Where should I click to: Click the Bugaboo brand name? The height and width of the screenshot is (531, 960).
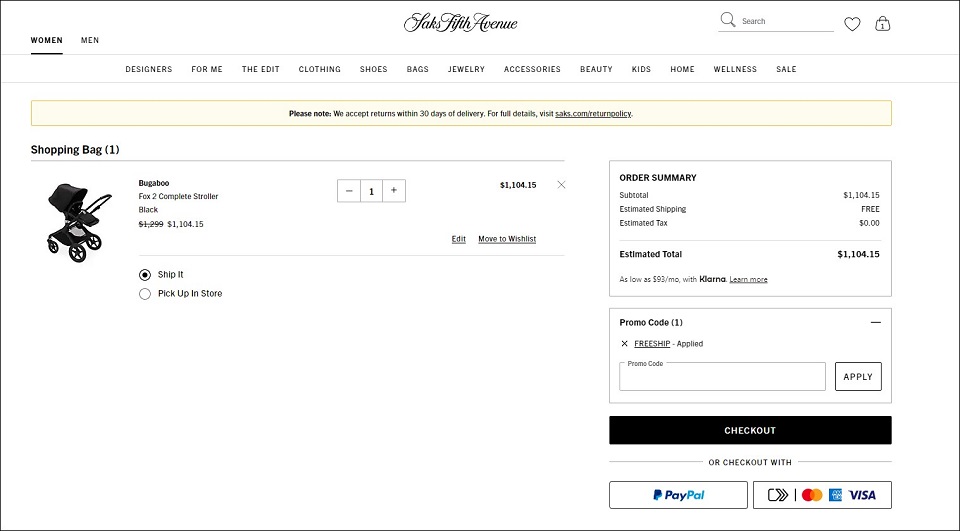[x=154, y=183]
